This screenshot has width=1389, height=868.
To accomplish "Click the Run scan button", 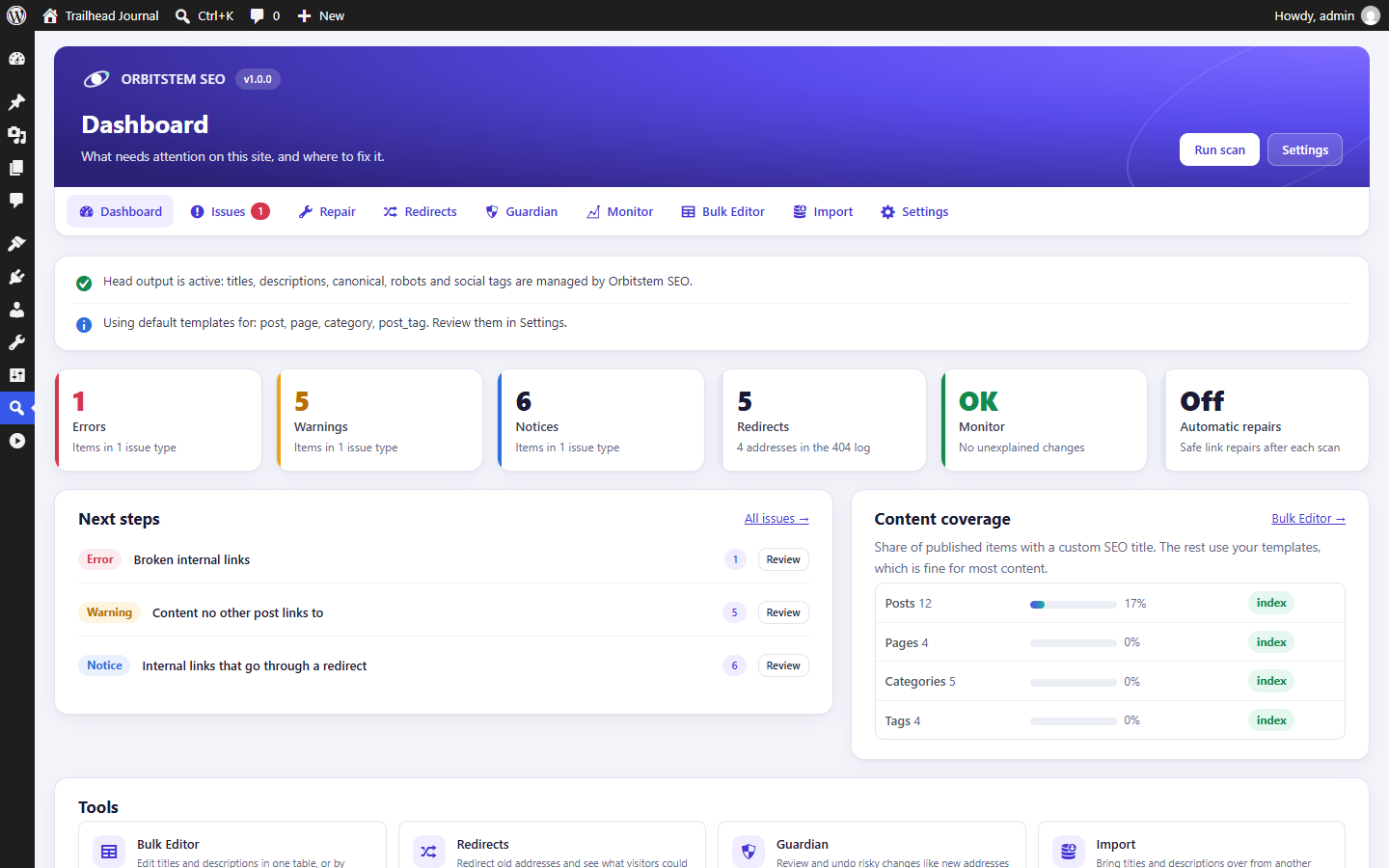I will click(x=1219, y=149).
